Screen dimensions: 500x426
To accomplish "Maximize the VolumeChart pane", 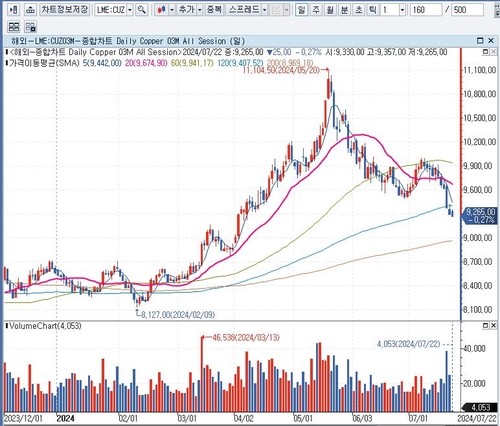I will pos(486,325).
